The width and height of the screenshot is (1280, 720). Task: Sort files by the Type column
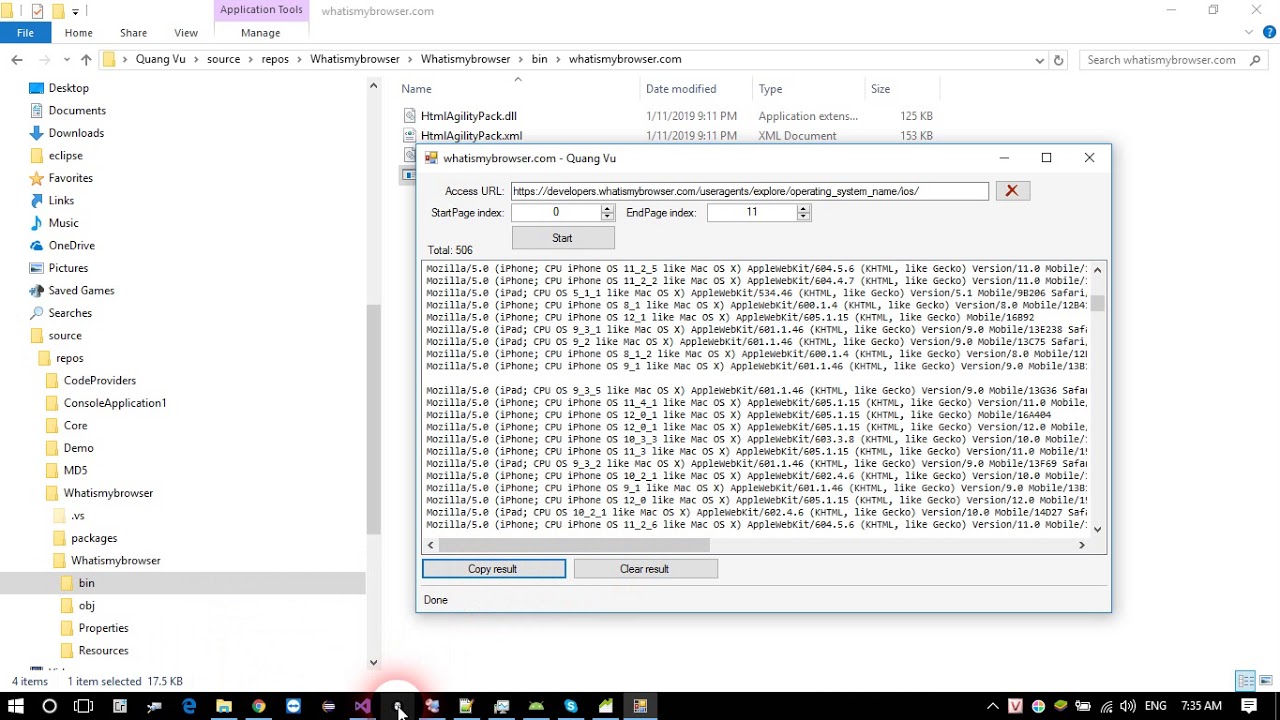(808, 89)
